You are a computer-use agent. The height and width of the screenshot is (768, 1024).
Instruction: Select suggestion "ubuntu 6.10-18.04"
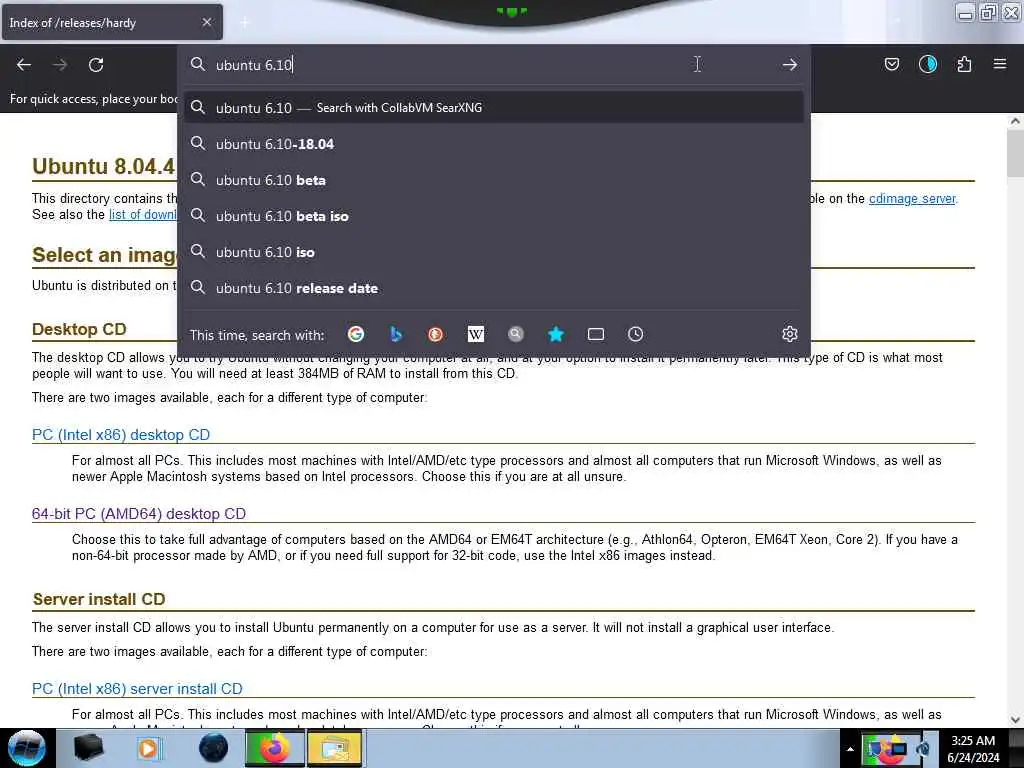click(x=494, y=144)
